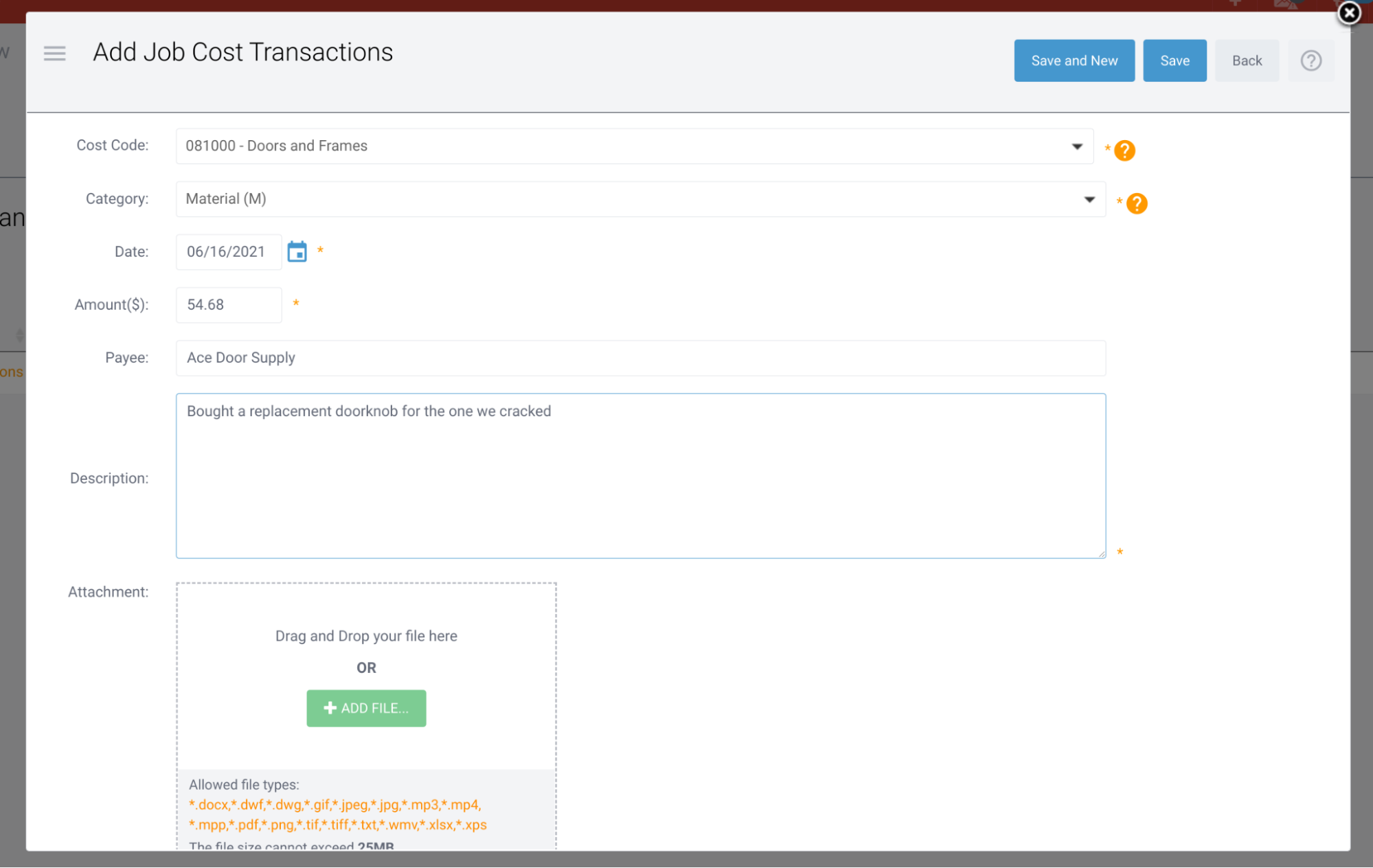This screenshot has height=868, width=1373.
Task: Click the Add Job Cost Transactions title
Action: tap(243, 52)
